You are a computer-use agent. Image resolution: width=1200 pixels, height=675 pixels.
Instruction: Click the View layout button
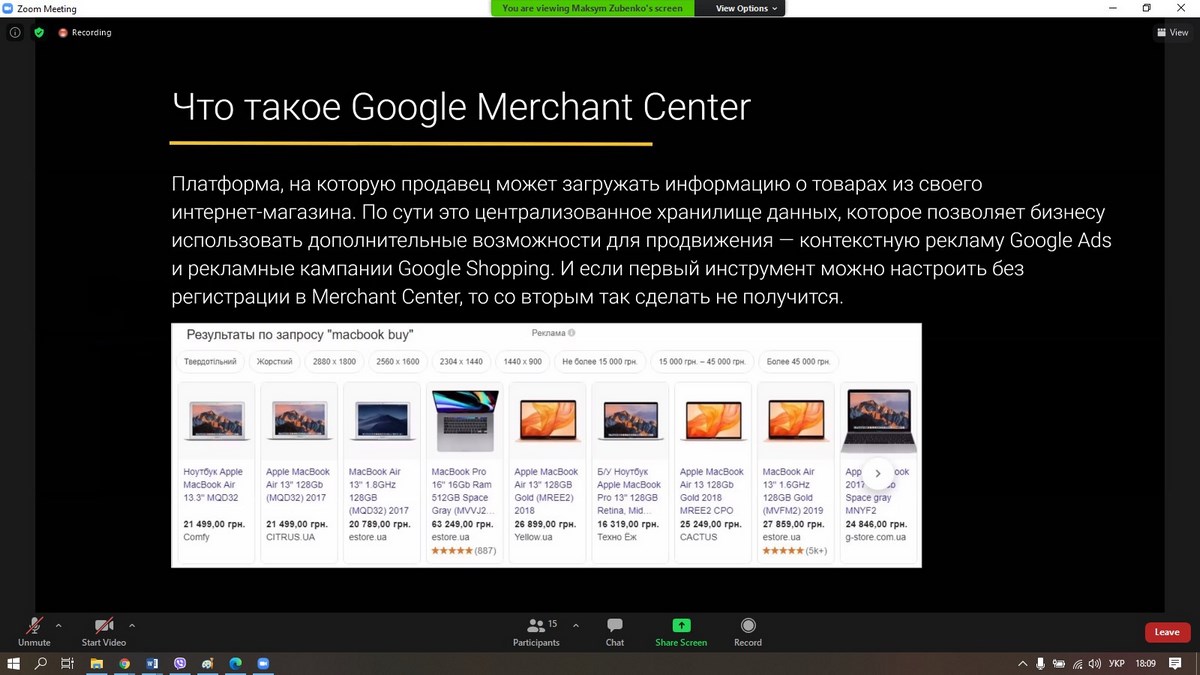(1172, 32)
